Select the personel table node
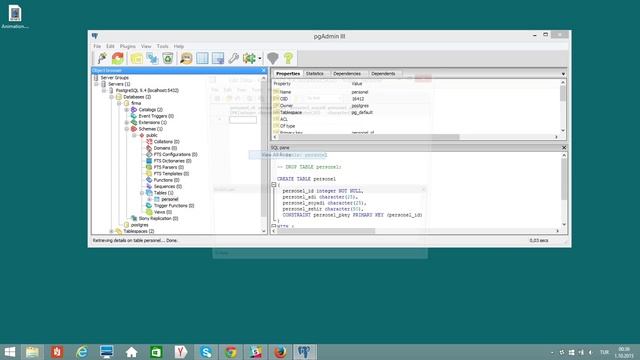 click(x=170, y=199)
